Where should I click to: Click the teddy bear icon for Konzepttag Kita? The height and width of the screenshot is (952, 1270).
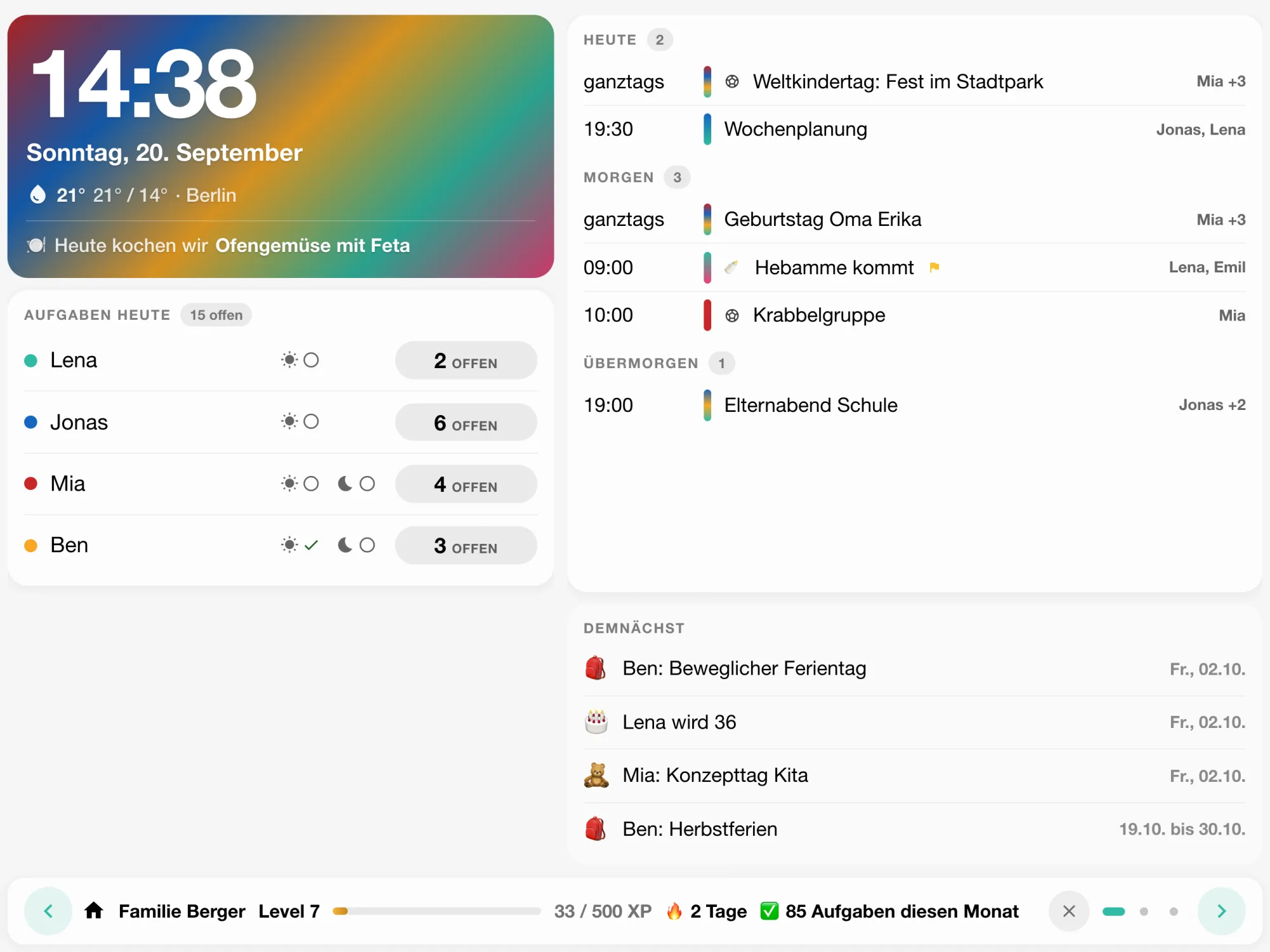[x=596, y=775]
